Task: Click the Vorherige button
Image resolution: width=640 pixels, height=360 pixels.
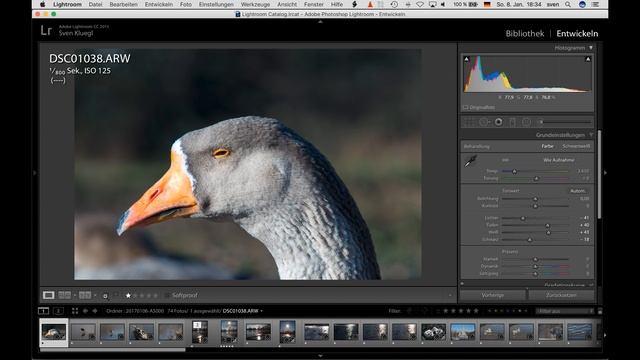Action: coord(493,295)
